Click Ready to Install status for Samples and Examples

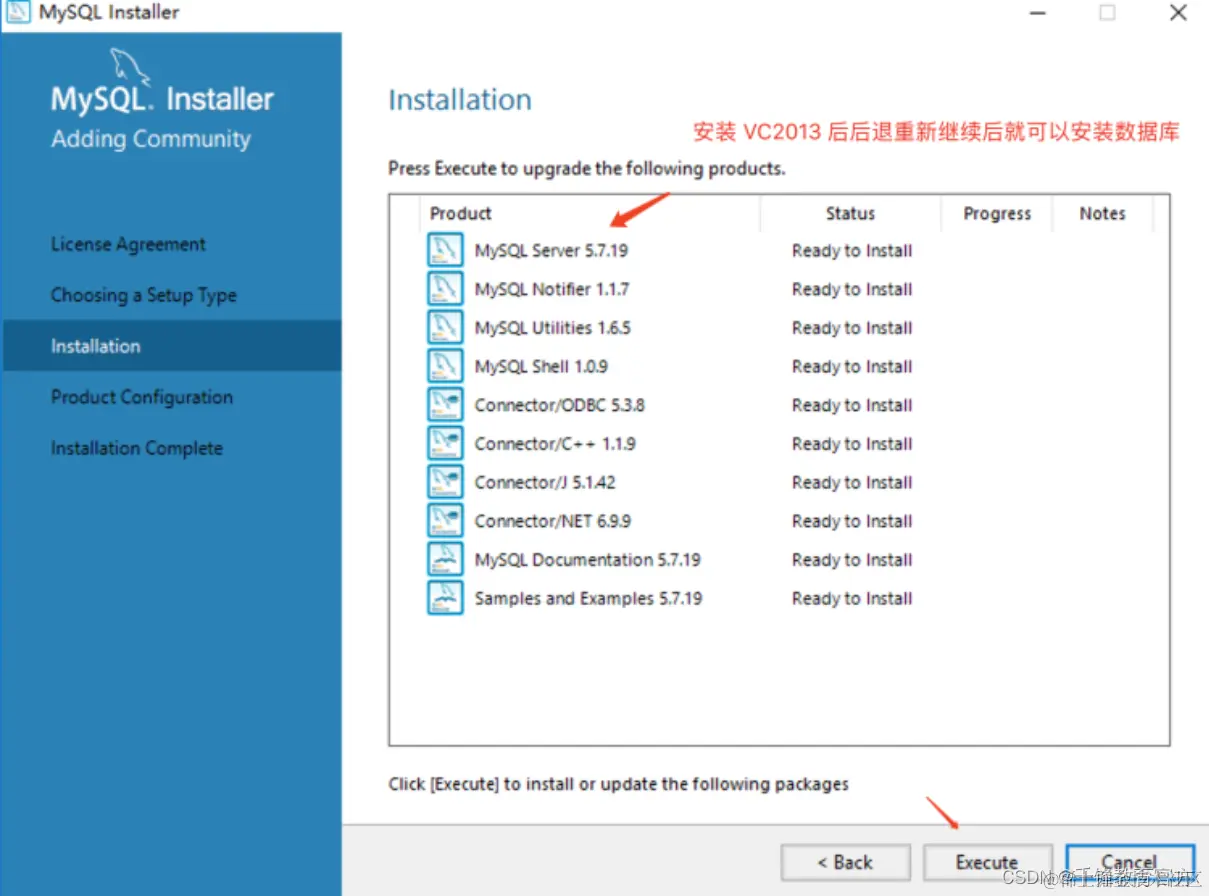click(x=852, y=598)
